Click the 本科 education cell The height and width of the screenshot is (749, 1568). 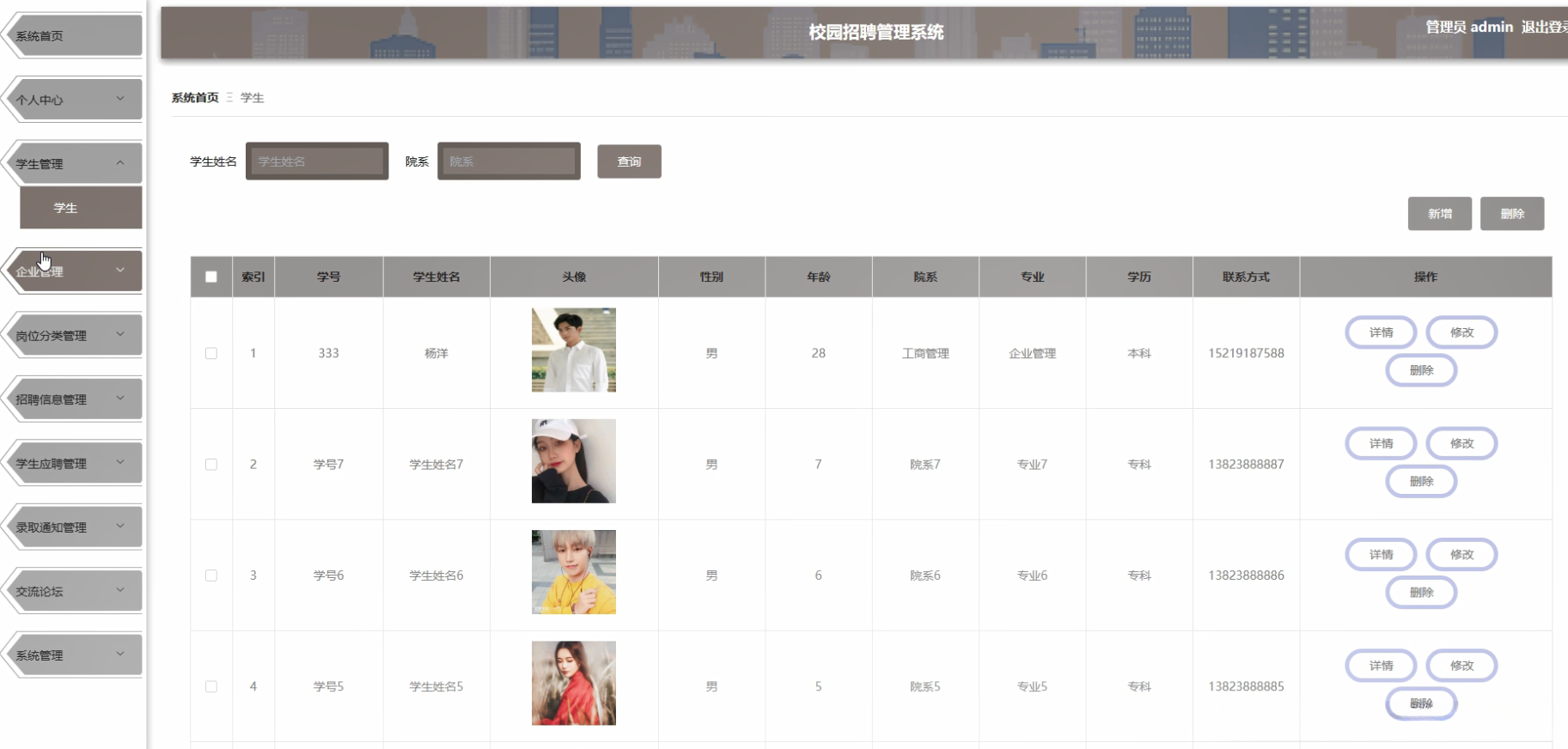tap(1139, 353)
